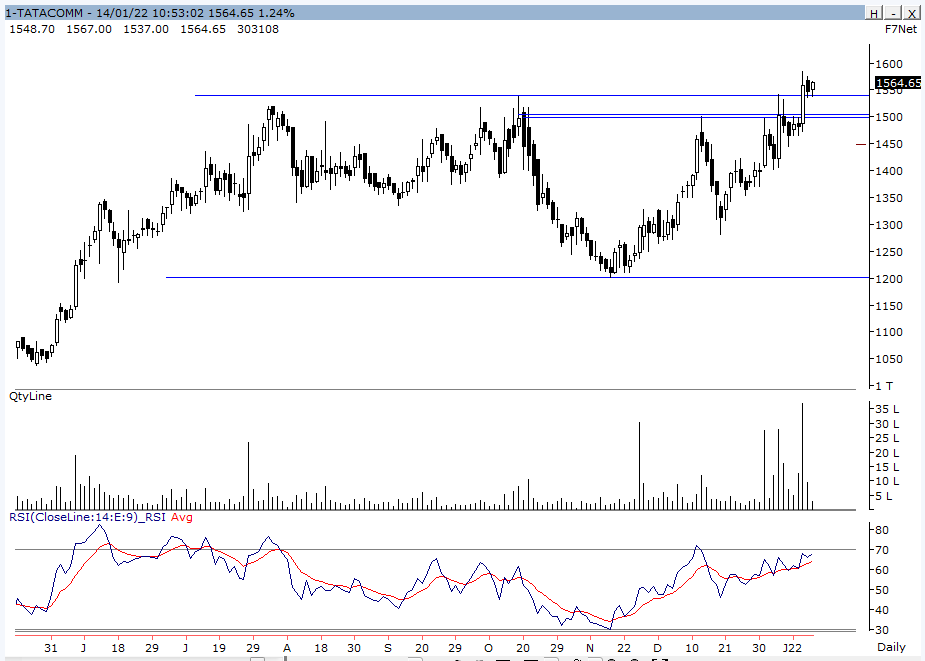The image size is (925, 661).
Task: Click the 1-TATACOMM chart title text
Action: 44,13
